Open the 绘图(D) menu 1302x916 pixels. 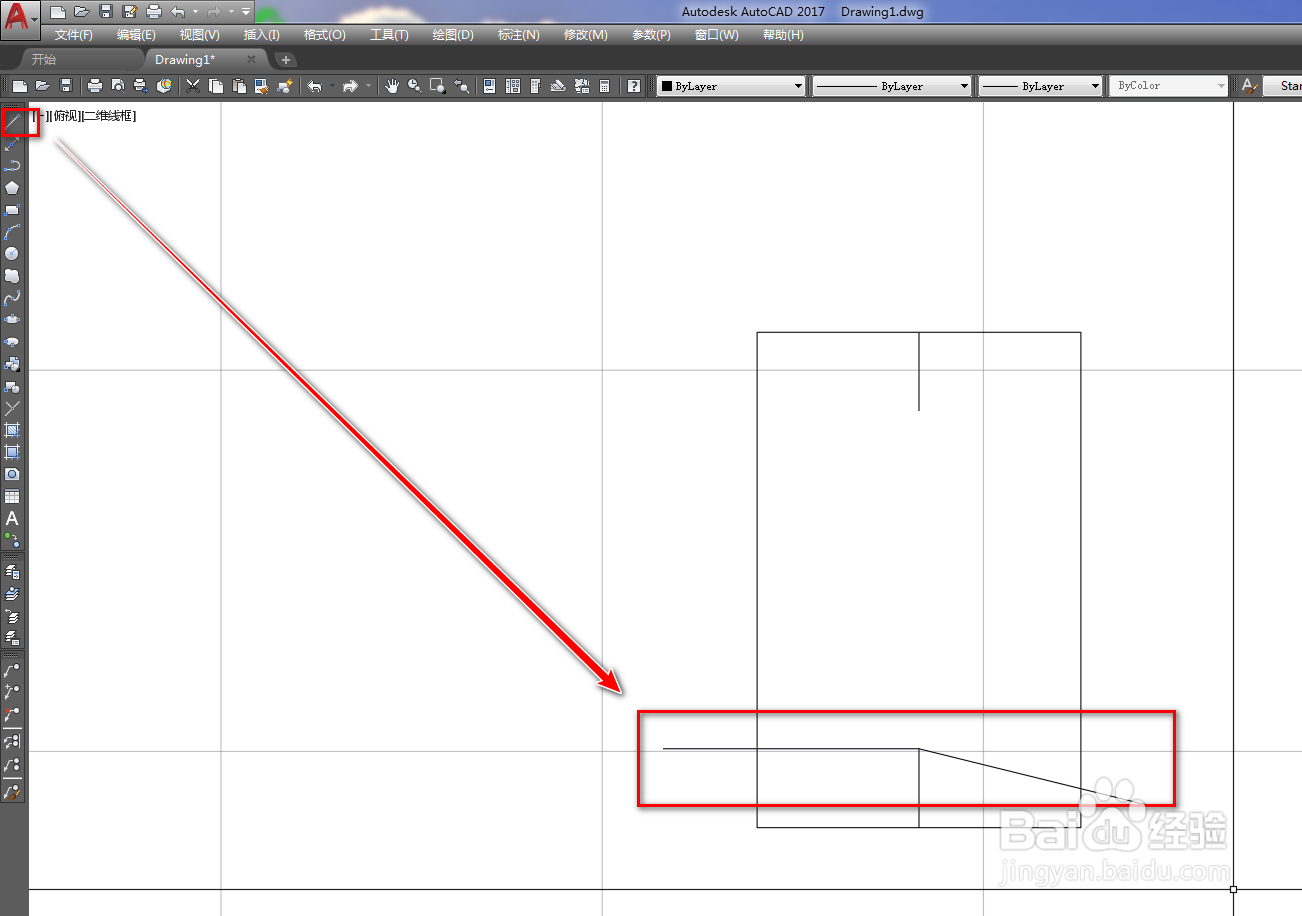click(x=453, y=35)
